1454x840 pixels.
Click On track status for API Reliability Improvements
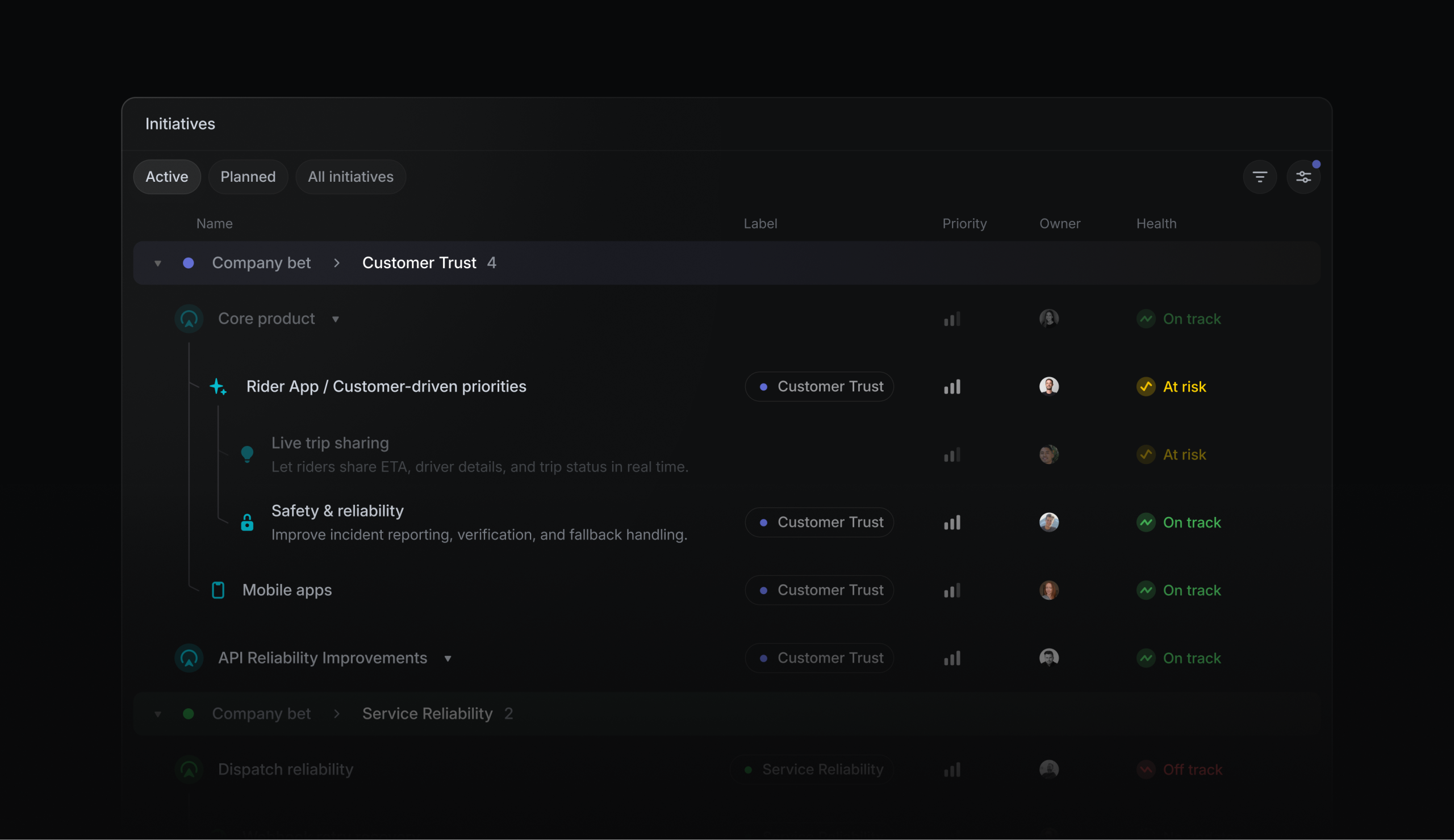pos(1179,658)
